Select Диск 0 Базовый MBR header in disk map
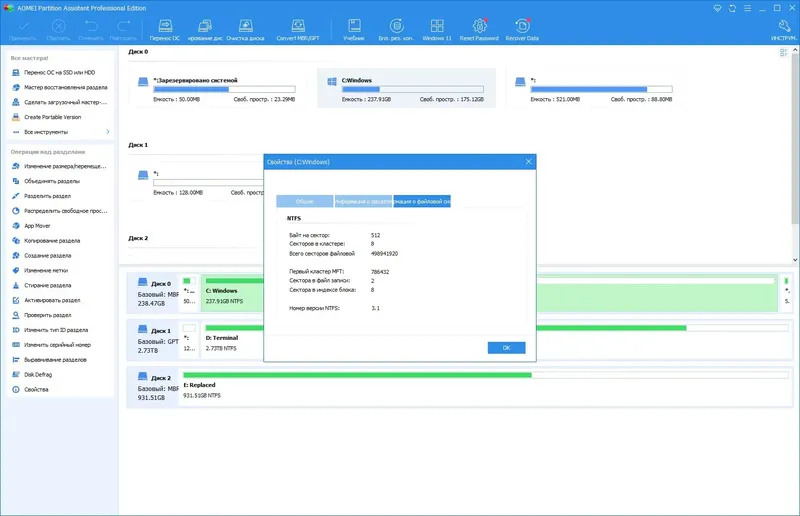Screen dimensions: 800x516 (x=154, y=293)
